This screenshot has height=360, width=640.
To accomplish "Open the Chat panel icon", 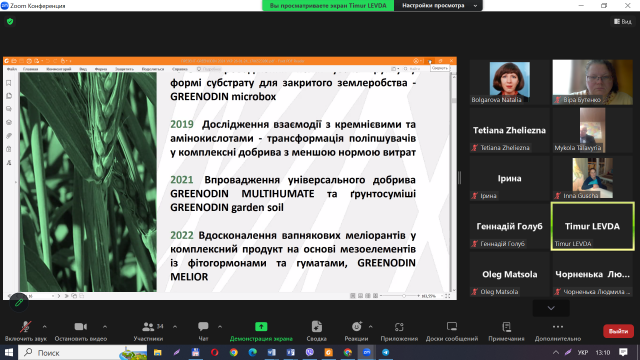I will coord(203,327).
